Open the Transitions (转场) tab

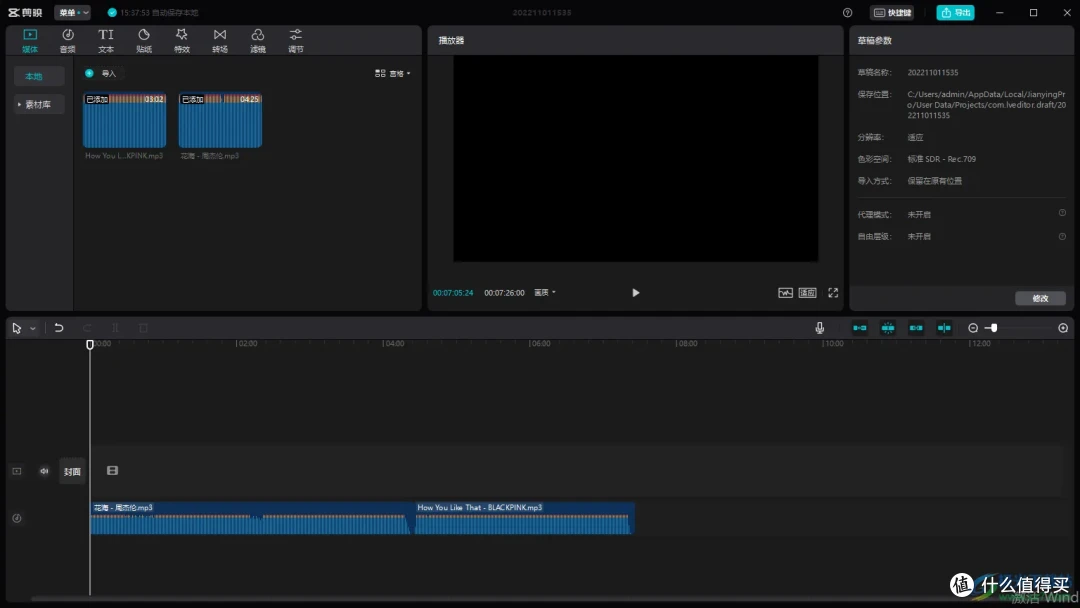220,41
